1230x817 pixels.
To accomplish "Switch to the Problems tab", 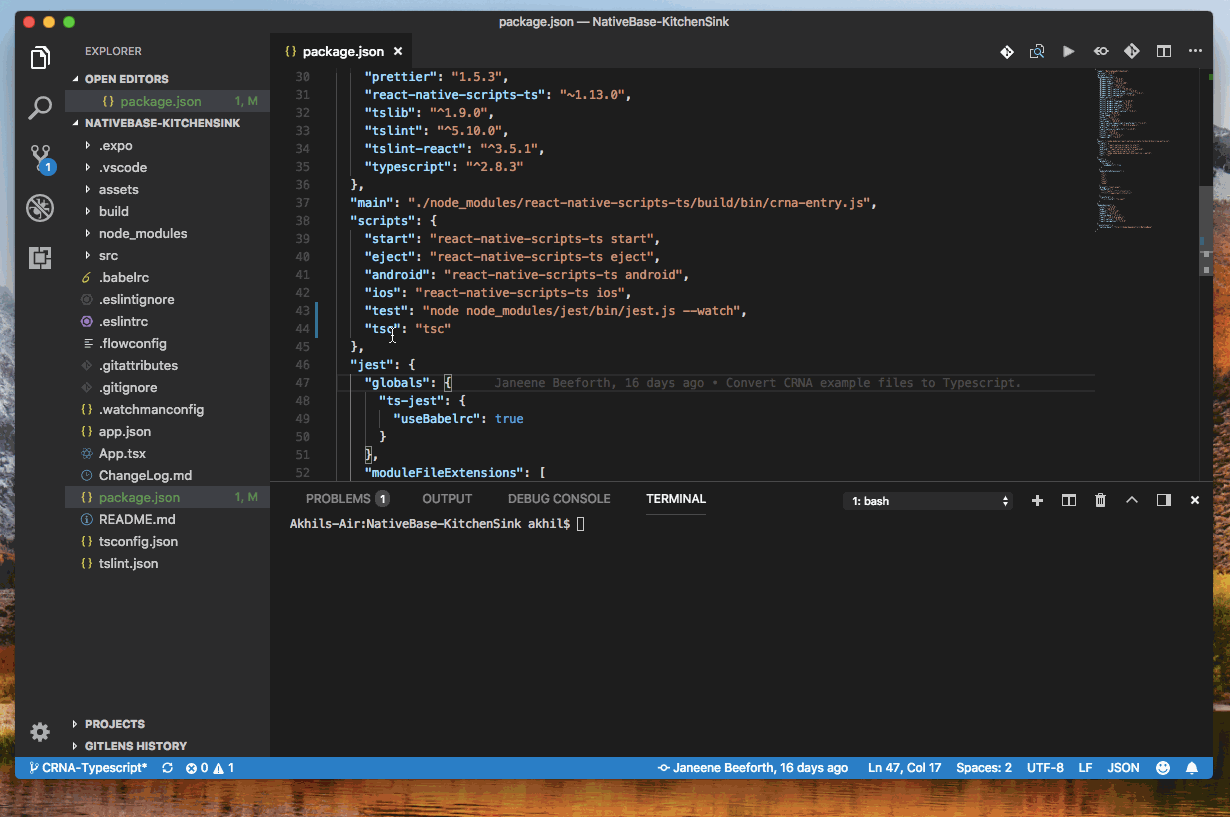I will pos(347,499).
